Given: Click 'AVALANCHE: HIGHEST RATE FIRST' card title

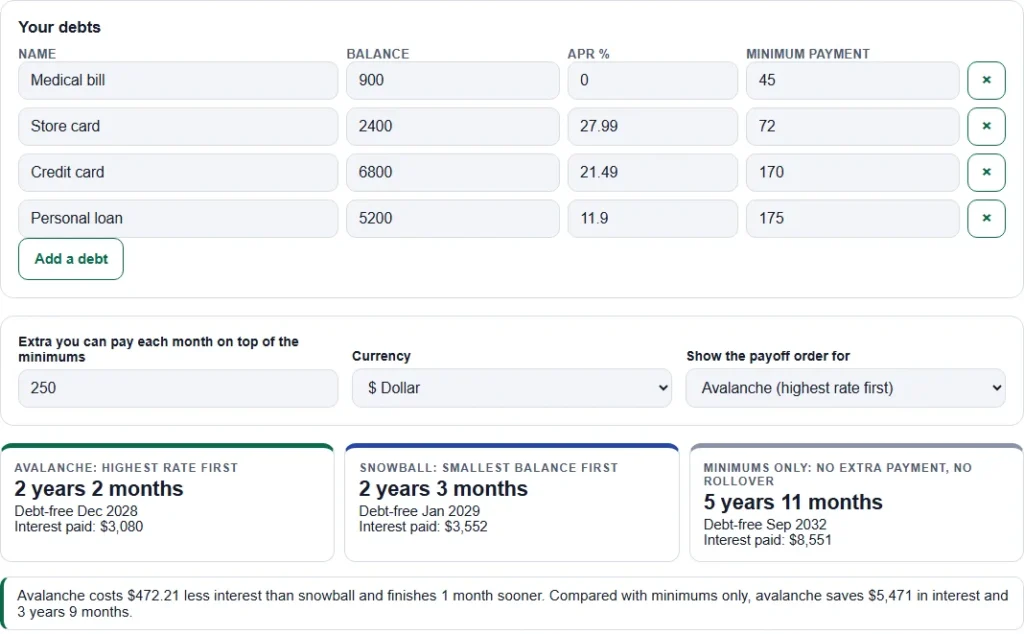Looking at the screenshot, I should point(126,468).
